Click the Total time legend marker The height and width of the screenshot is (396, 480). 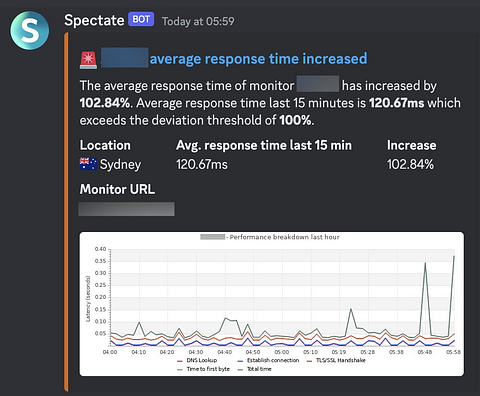point(240,369)
